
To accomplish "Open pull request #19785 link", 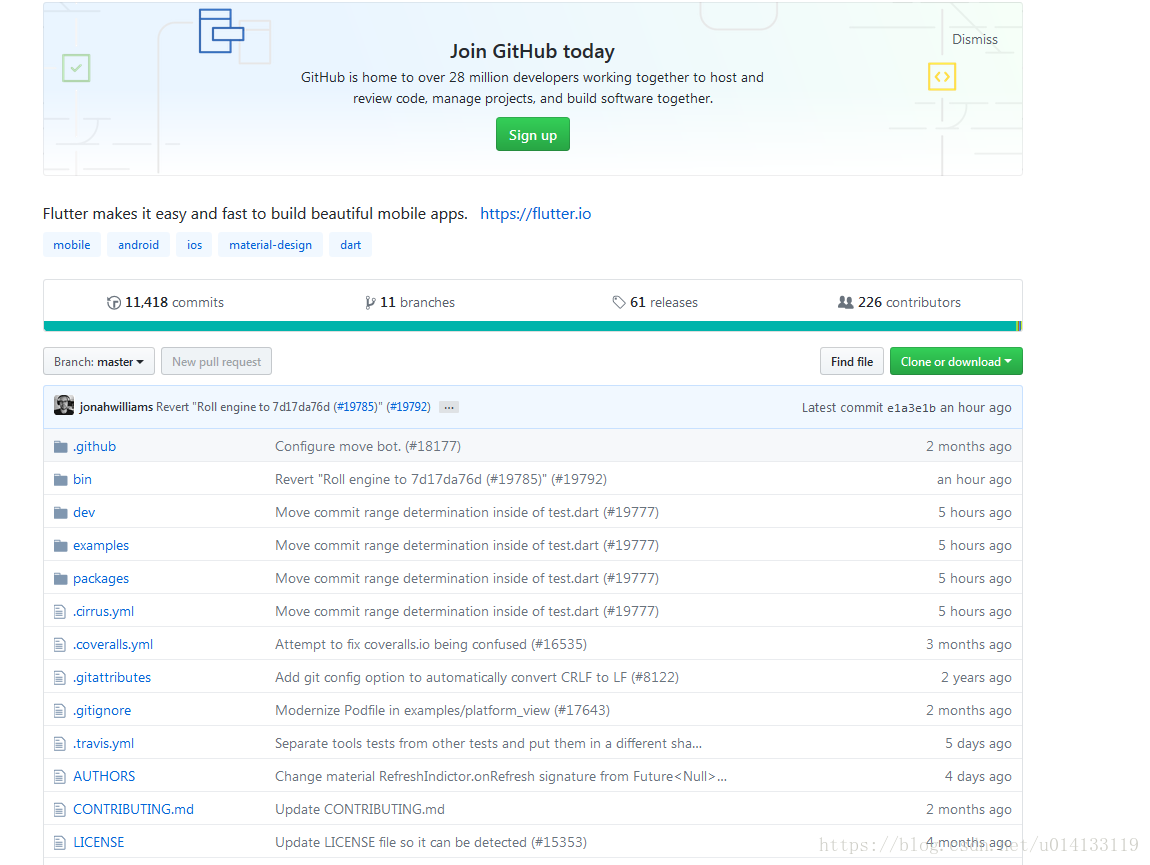I will click(356, 407).
